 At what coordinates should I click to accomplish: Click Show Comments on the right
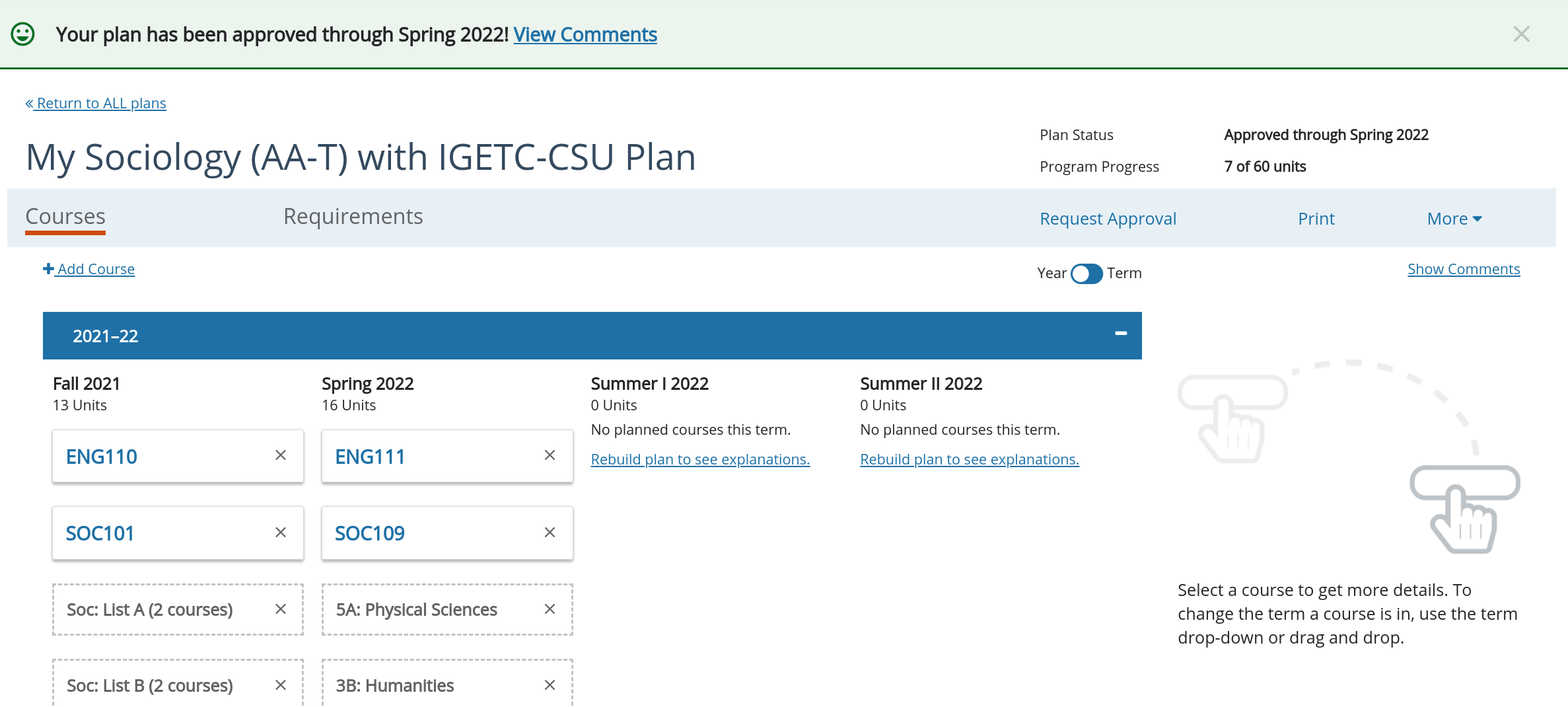(x=1464, y=268)
